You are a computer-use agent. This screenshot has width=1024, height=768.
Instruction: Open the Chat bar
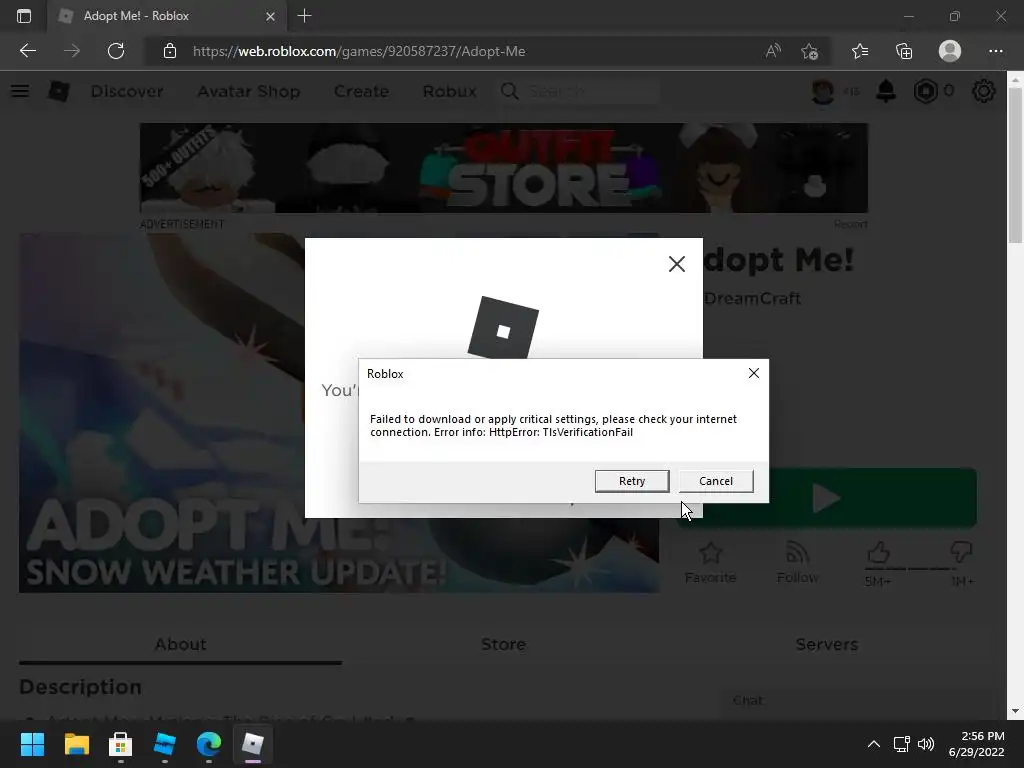(x=856, y=701)
